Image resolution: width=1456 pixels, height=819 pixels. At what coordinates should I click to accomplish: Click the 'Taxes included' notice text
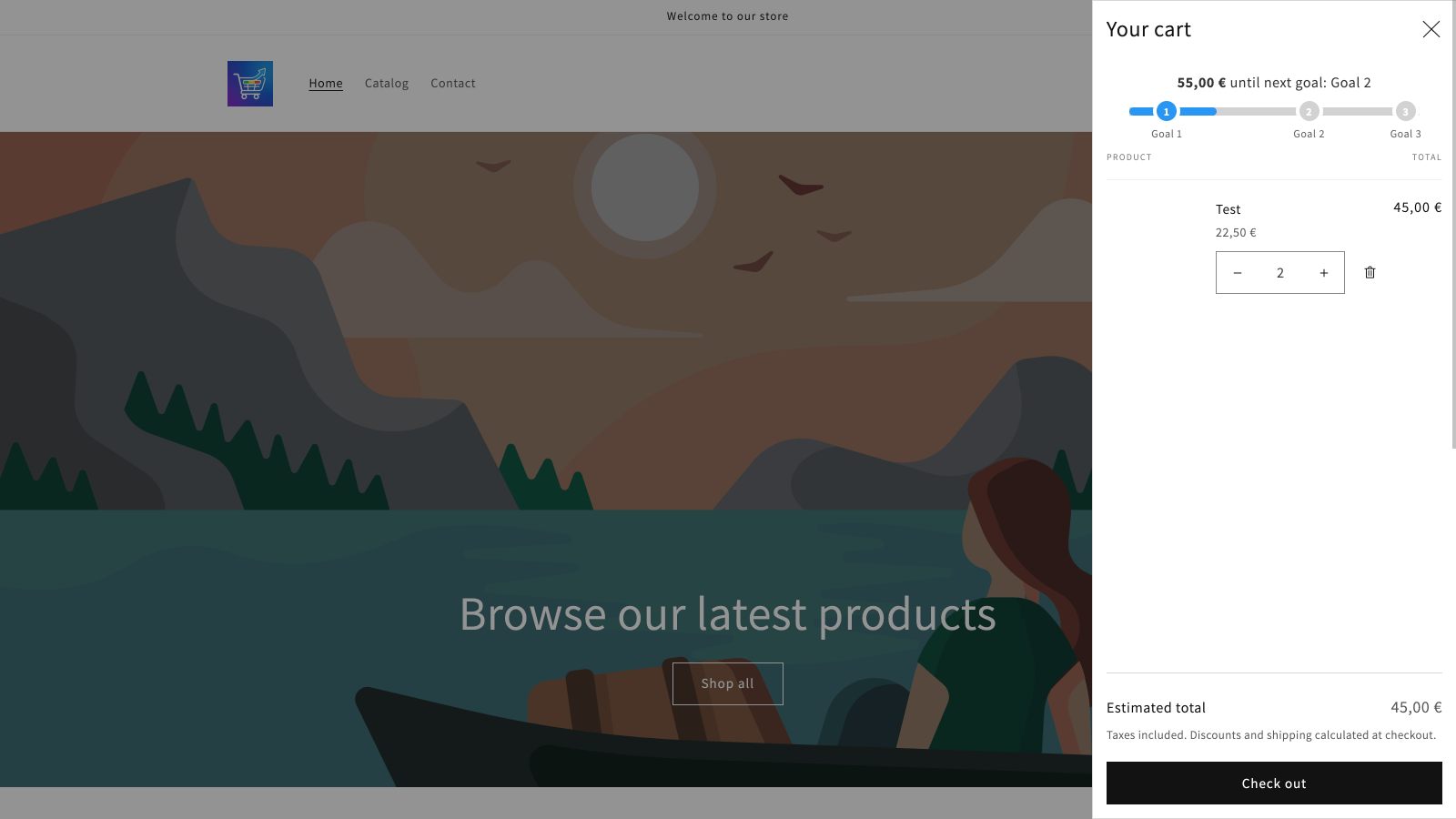click(1271, 735)
